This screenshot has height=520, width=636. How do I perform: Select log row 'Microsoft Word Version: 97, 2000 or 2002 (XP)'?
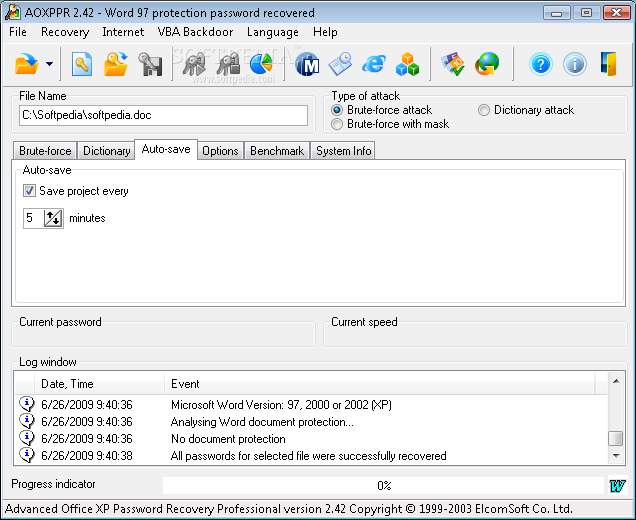tap(311, 405)
